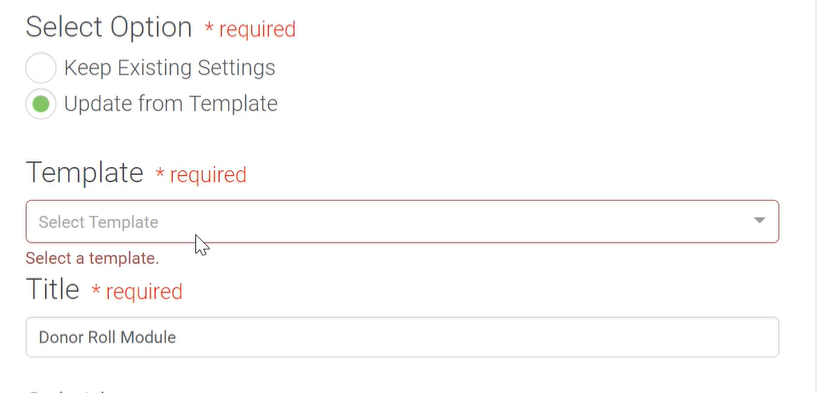Select the Update from Template radio button
The image size is (817, 393).
pyautogui.click(x=41, y=104)
